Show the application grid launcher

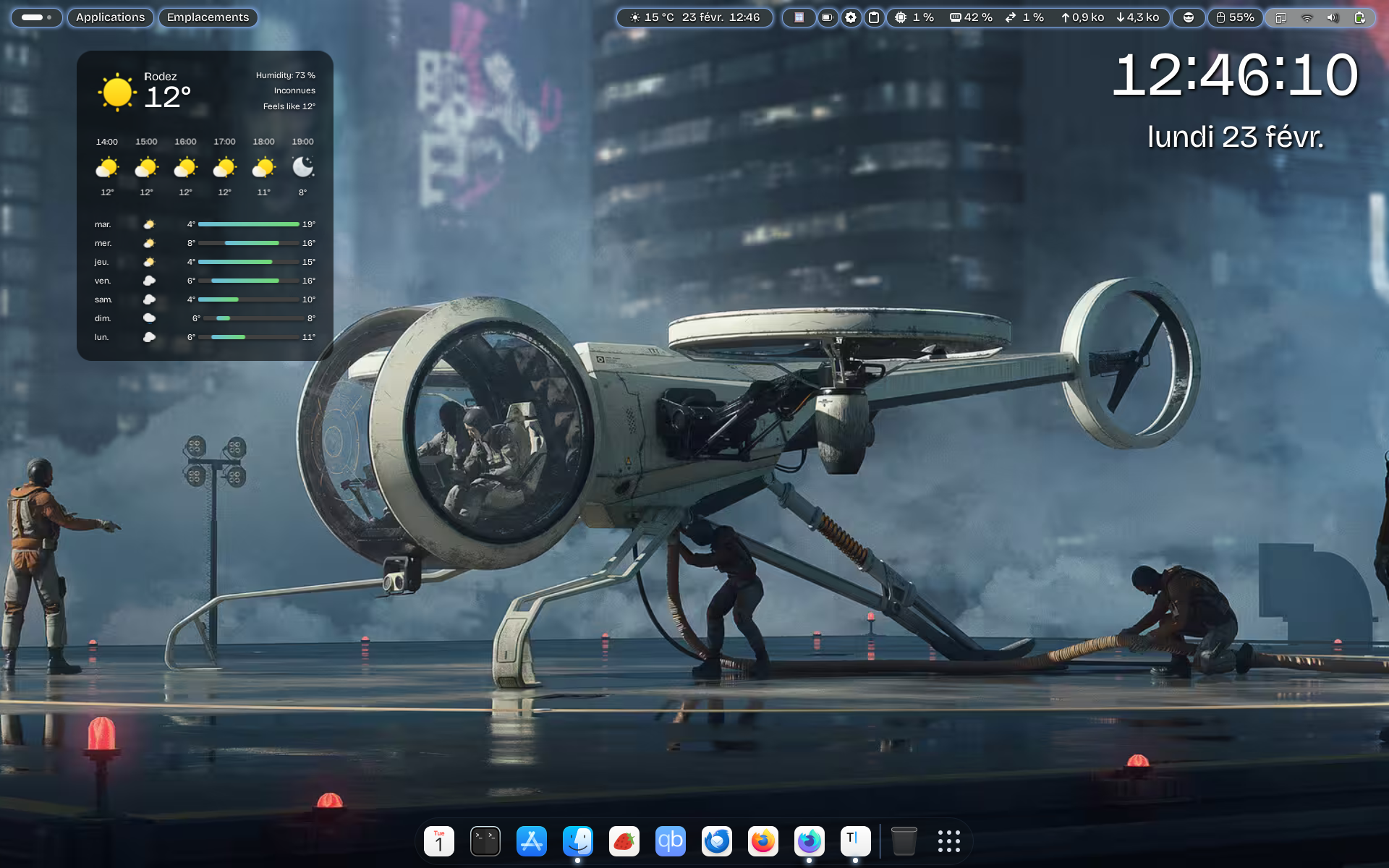click(948, 841)
